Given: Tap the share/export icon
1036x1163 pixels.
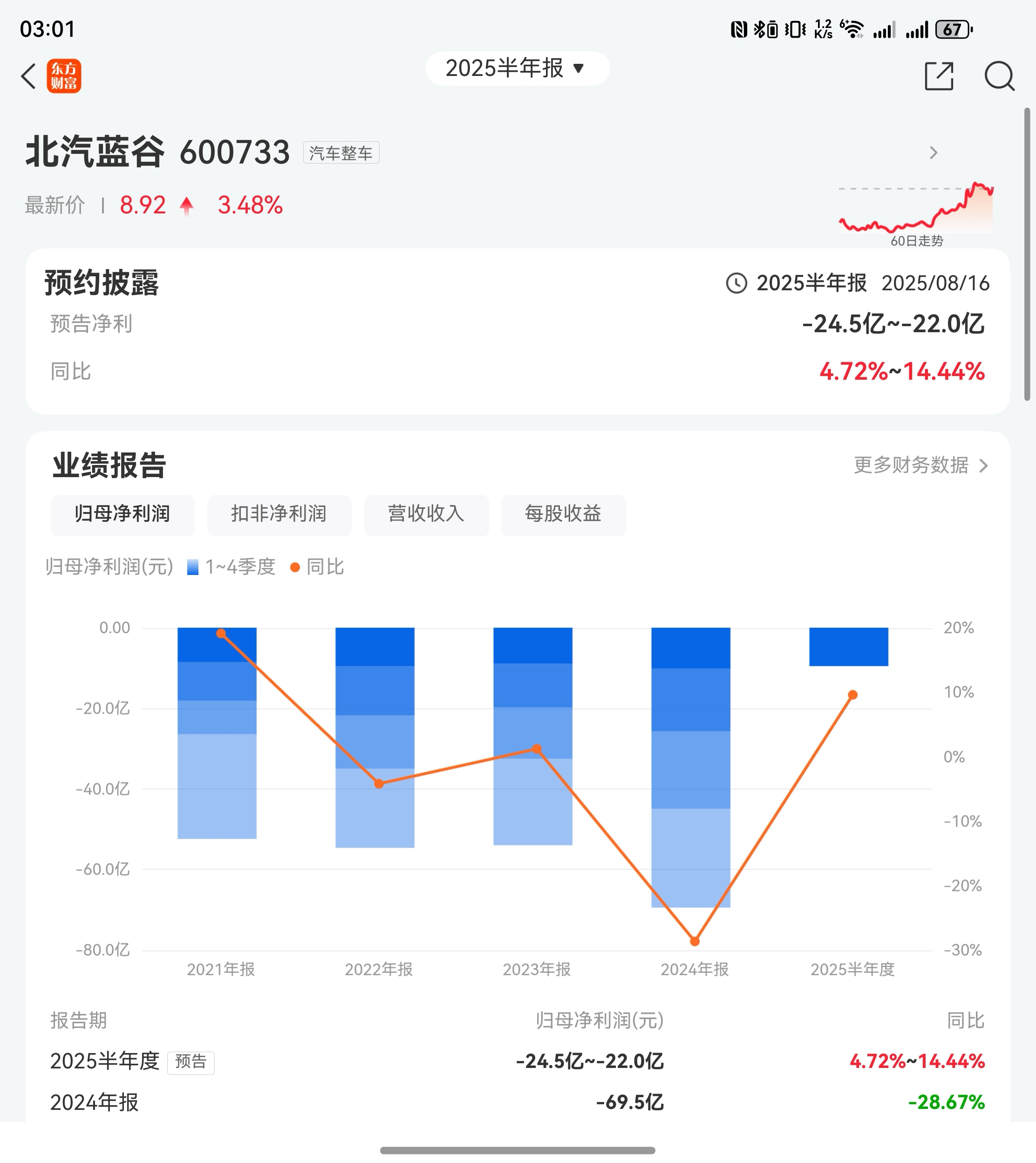Looking at the screenshot, I should point(939,76).
